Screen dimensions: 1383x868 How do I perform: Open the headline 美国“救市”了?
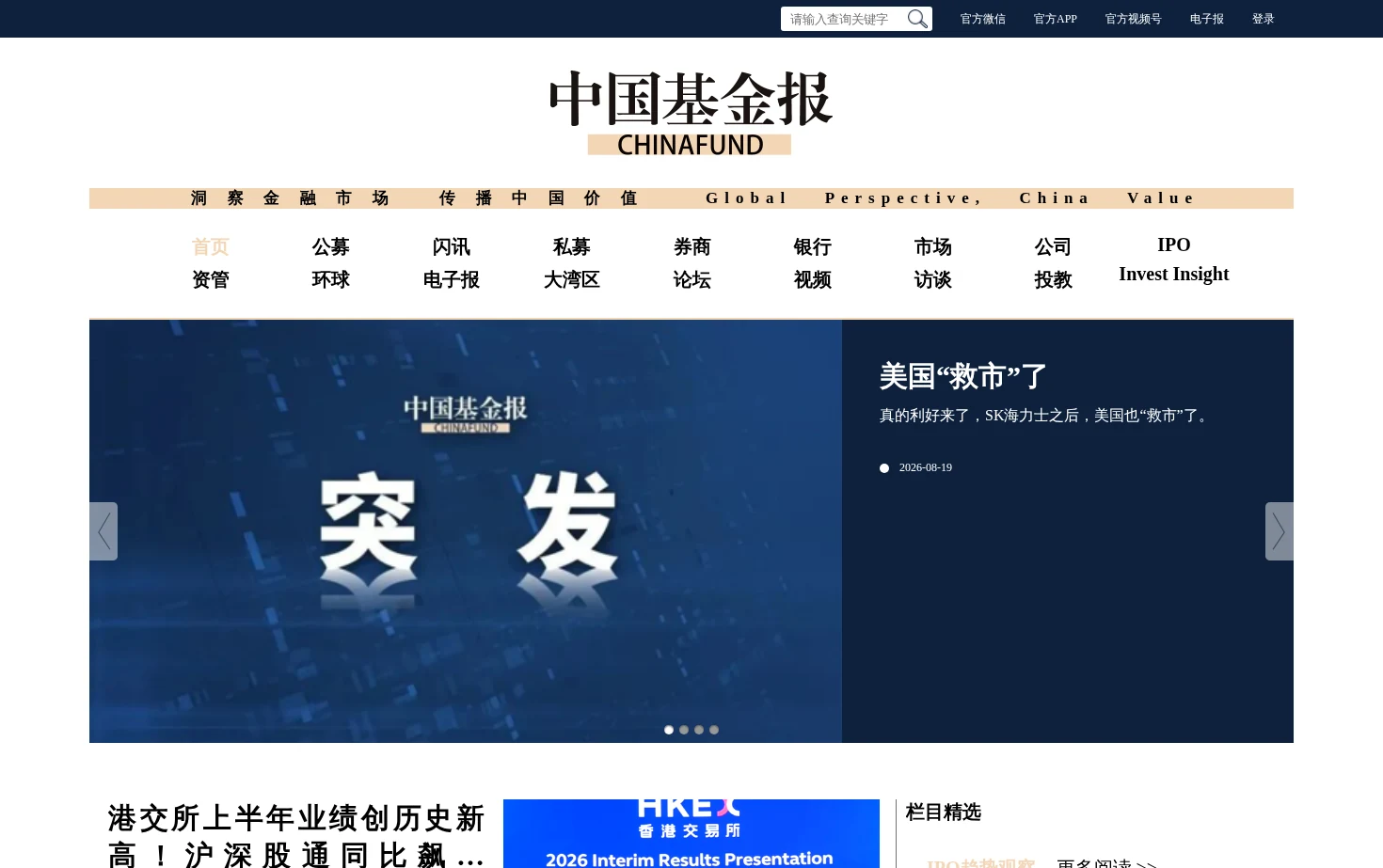coord(963,376)
